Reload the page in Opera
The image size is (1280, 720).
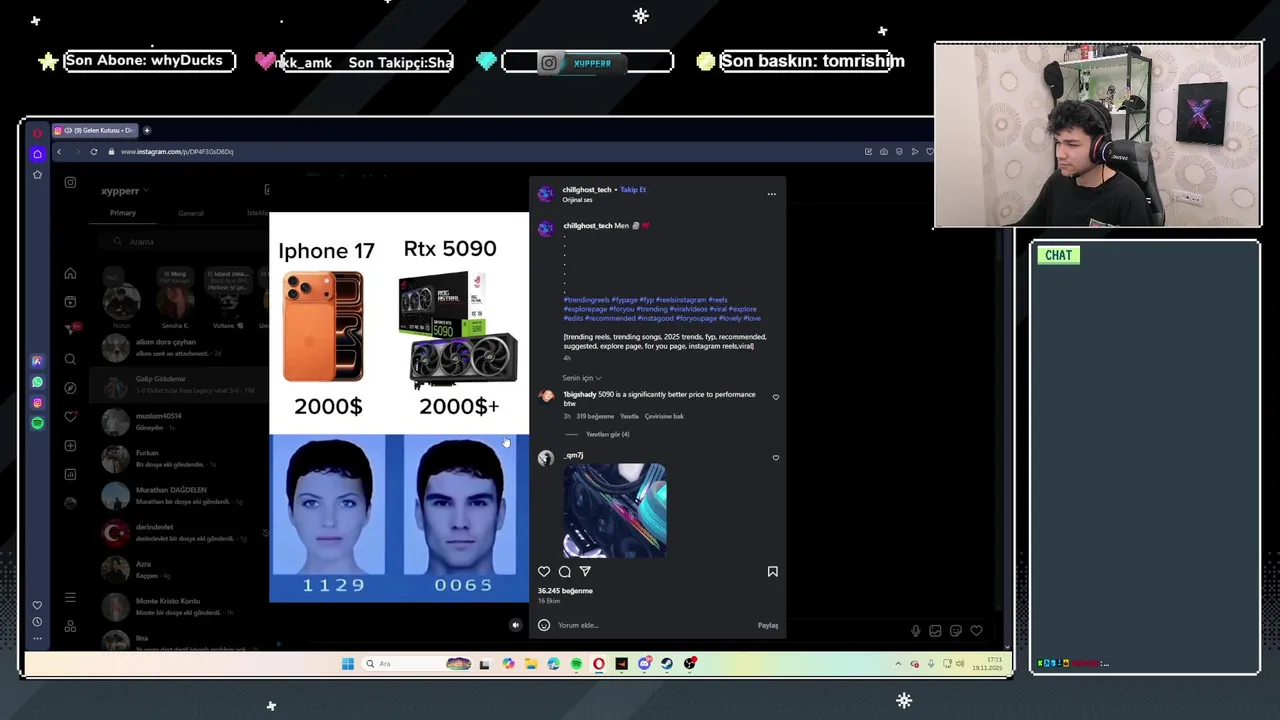click(94, 152)
